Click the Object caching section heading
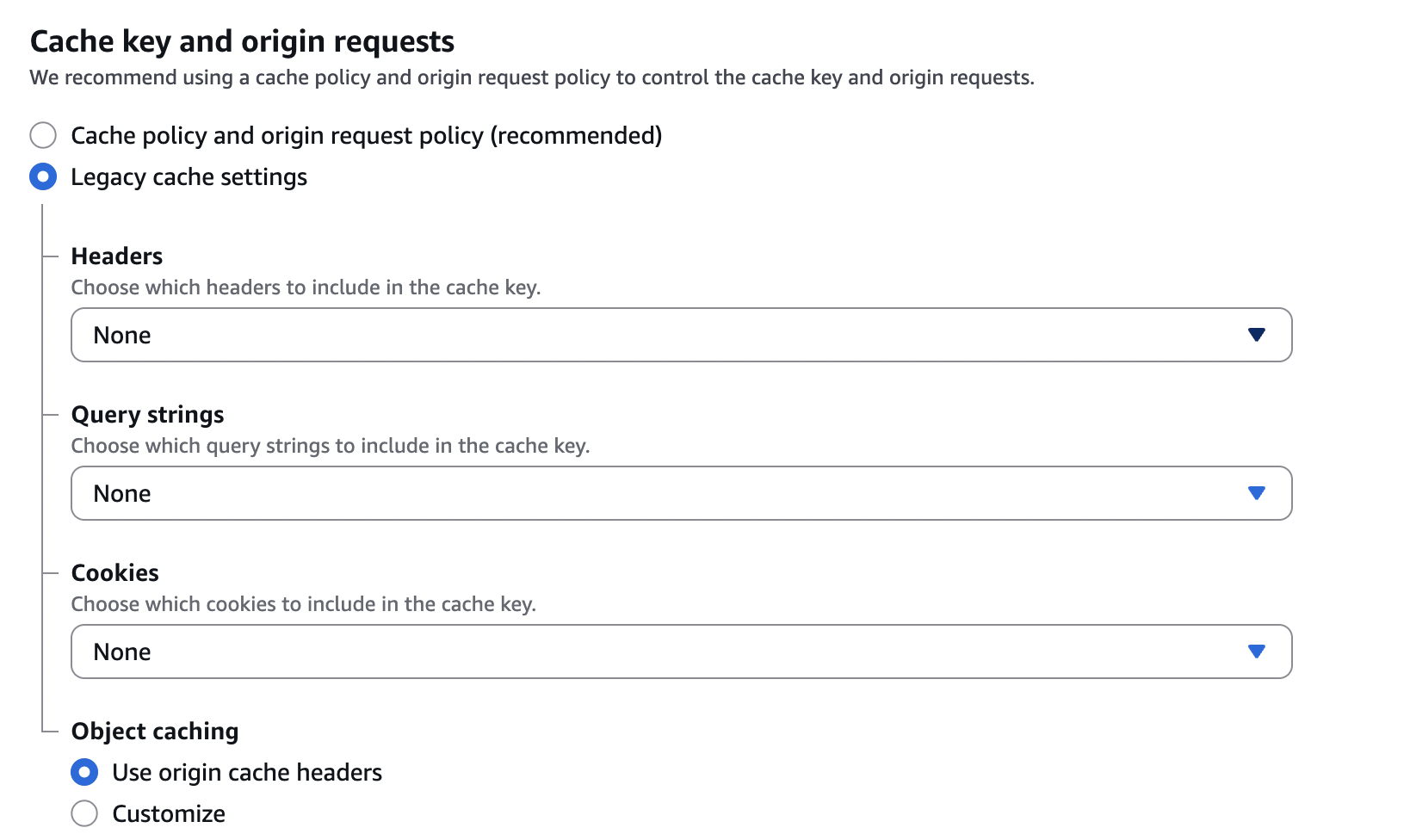This screenshot has width=1410, height=840. click(155, 731)
